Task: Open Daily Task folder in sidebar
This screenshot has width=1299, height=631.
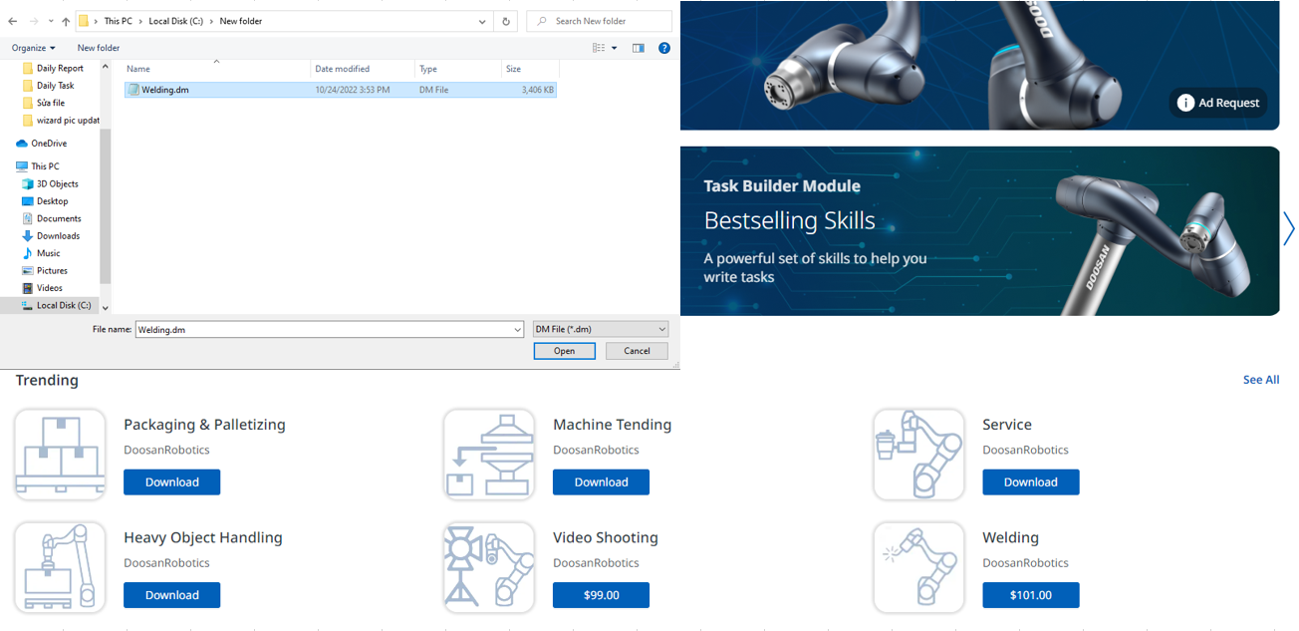Action: point(55,85)
